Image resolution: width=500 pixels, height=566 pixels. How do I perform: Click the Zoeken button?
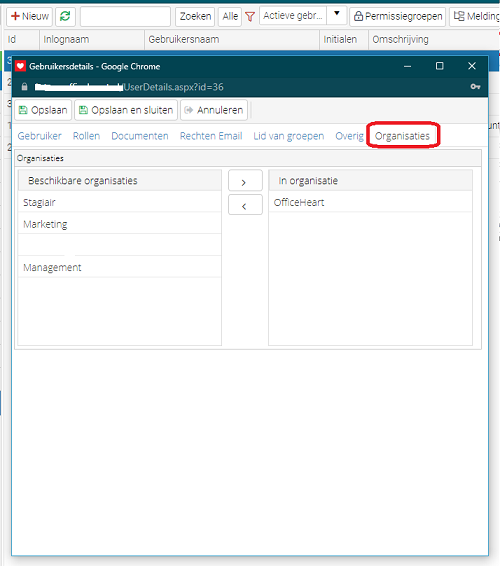point(195,16)
